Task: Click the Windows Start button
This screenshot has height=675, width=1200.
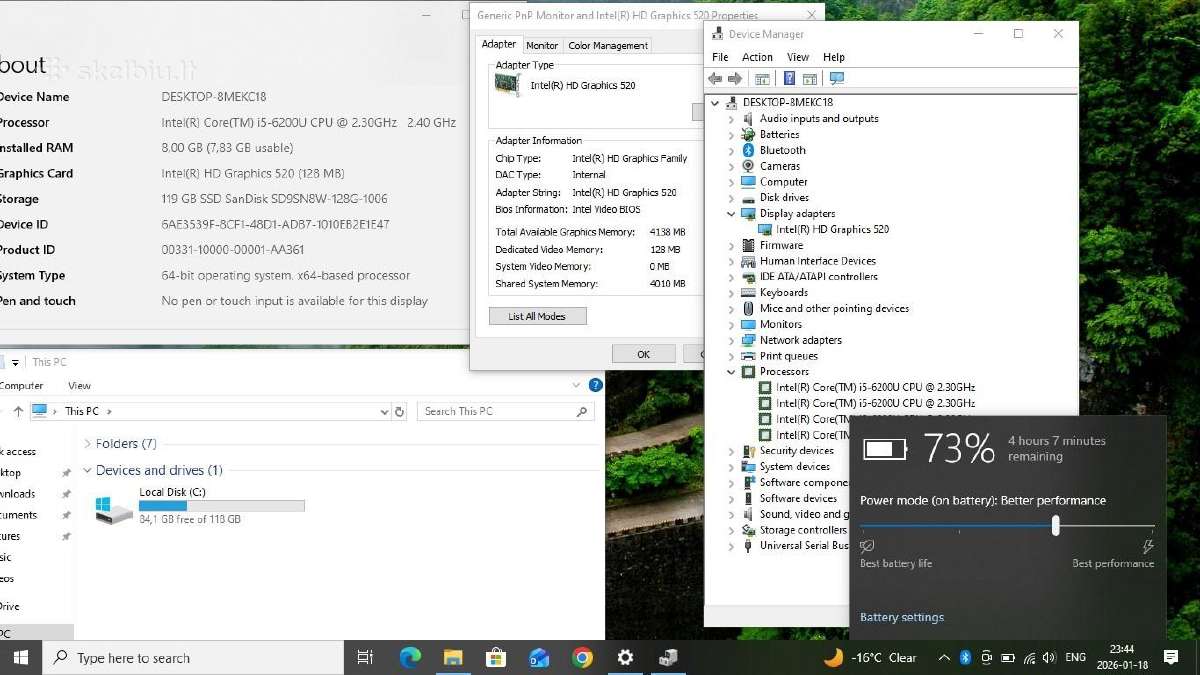Action: (x=21, y=657)
